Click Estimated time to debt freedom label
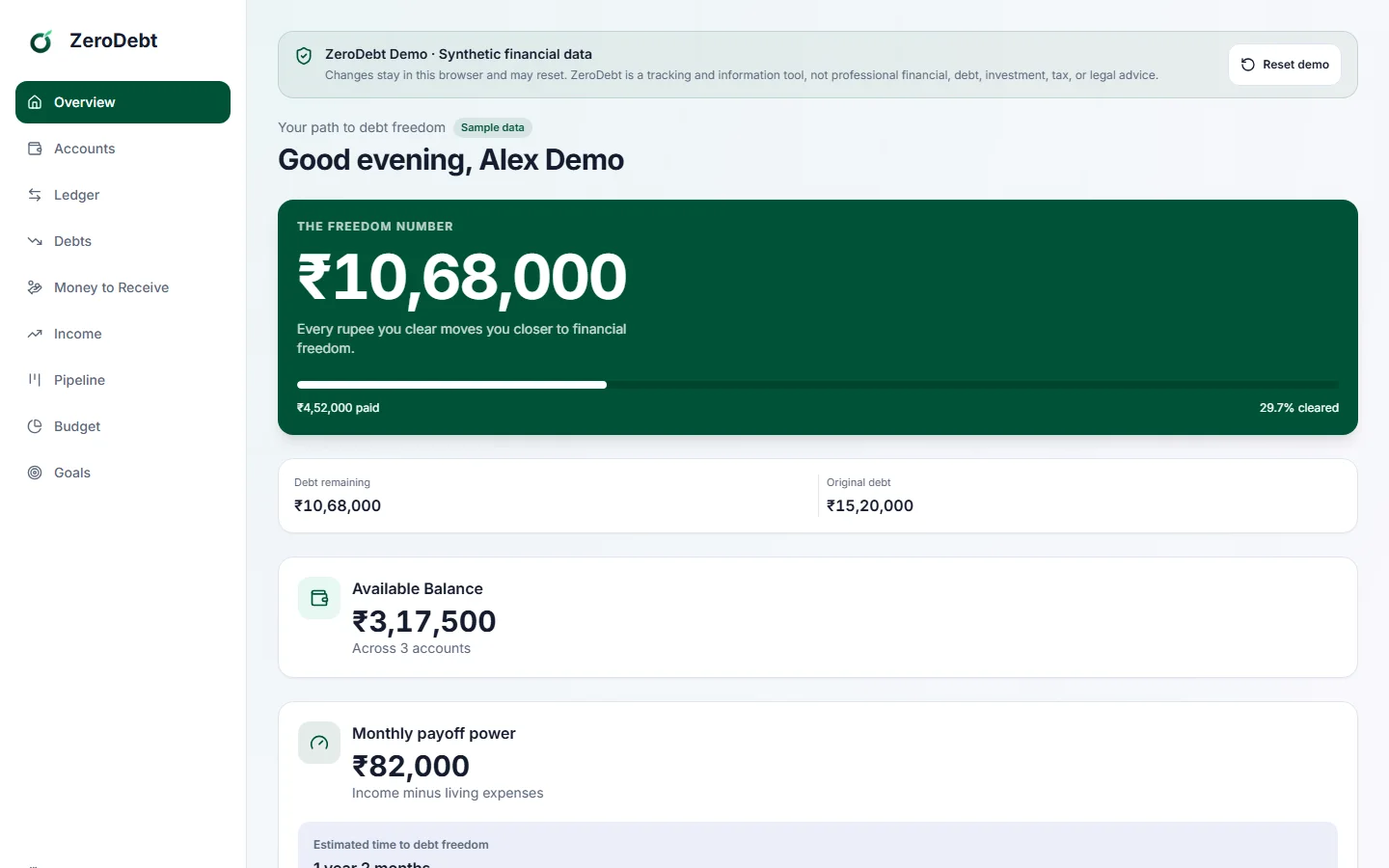The width and height of the screenshot is (1389, 868). pos(401,845)
